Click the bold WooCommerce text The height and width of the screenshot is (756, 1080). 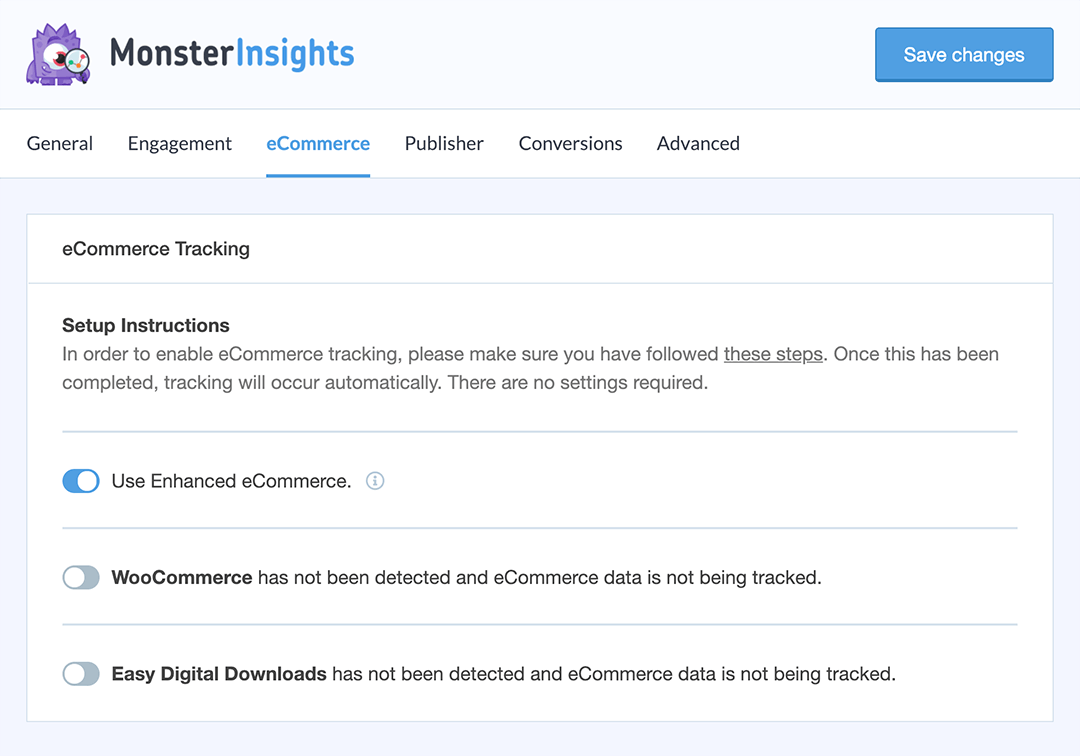click(x=182, y=577)
